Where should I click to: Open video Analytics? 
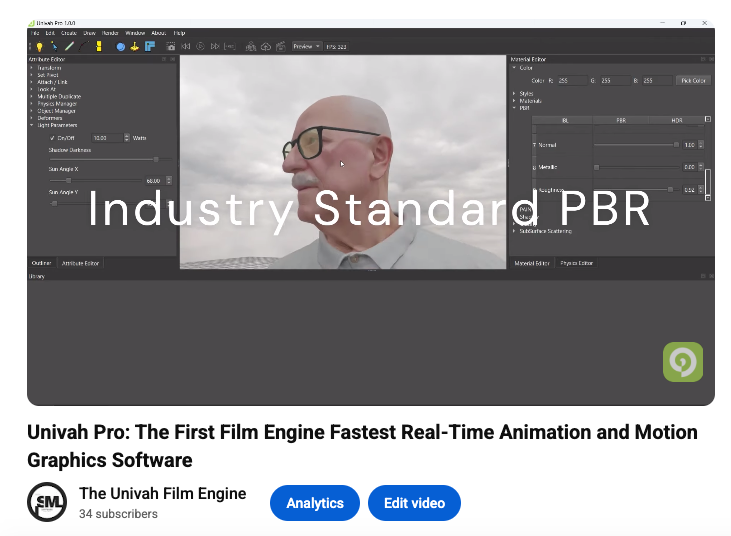pos(315,503)
